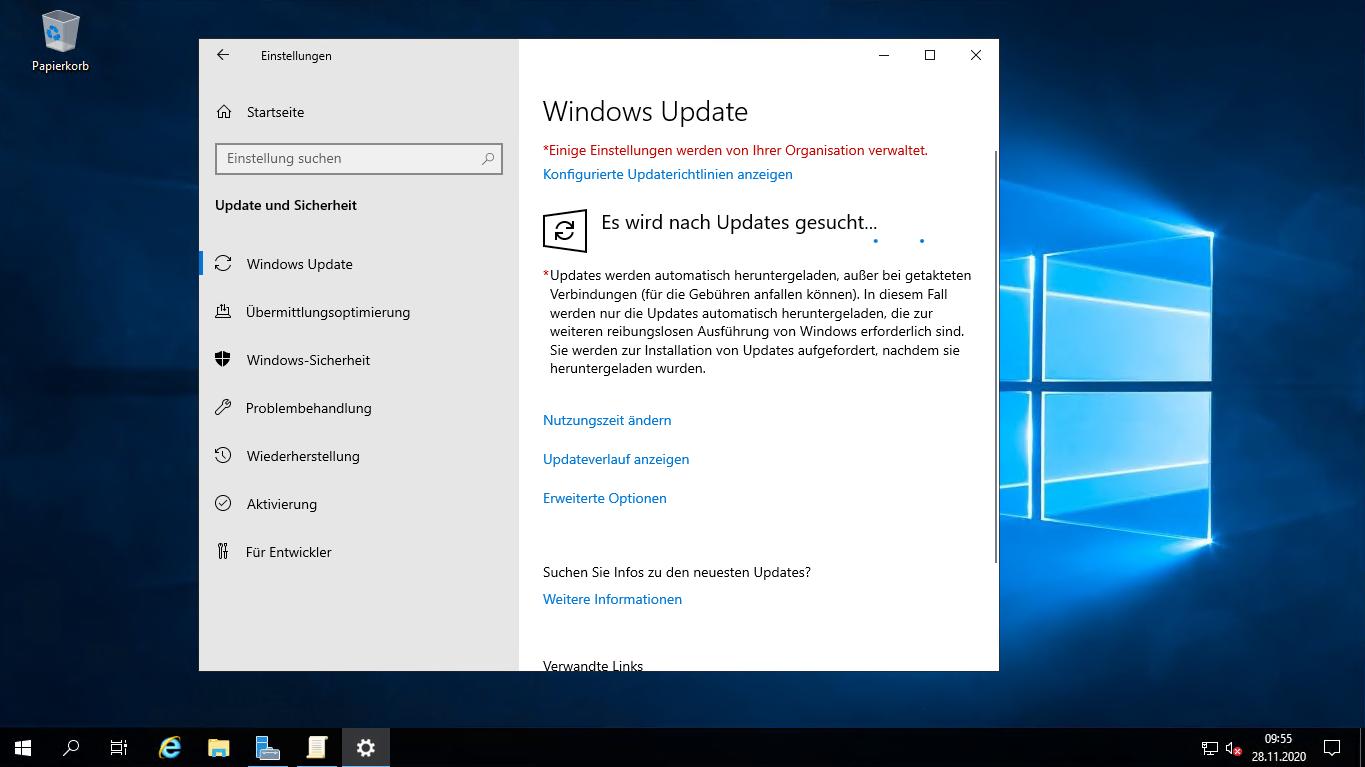Screen dimensions: 1365x767
Task: Click the large update refresh status icon
Action: point(564,231)
